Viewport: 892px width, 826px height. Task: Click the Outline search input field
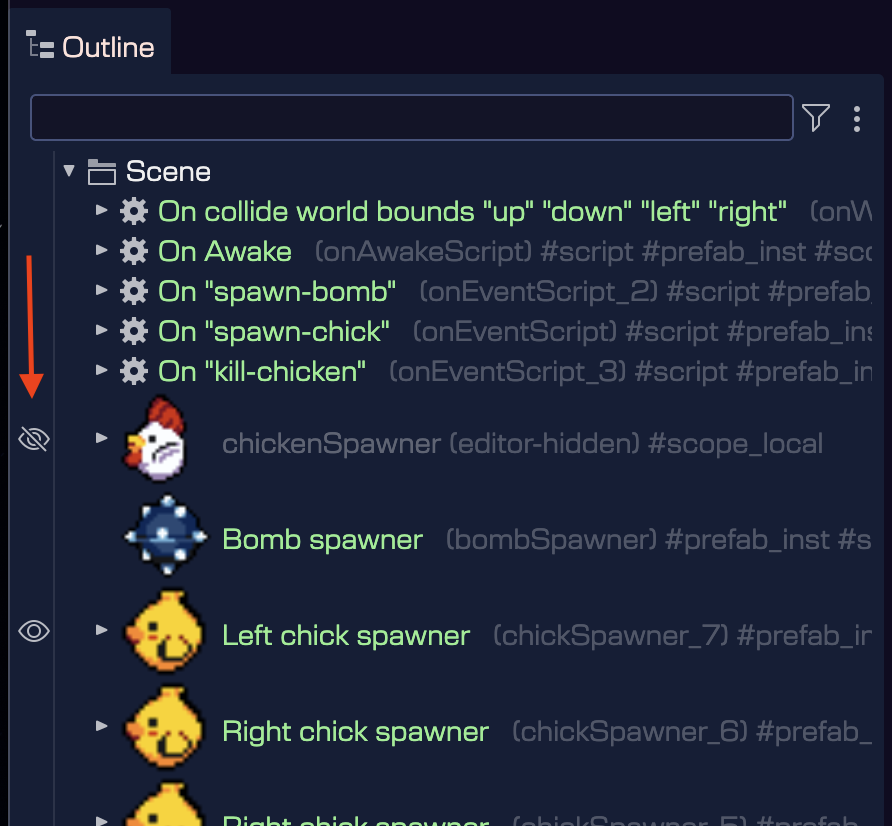tap(411, 118)
